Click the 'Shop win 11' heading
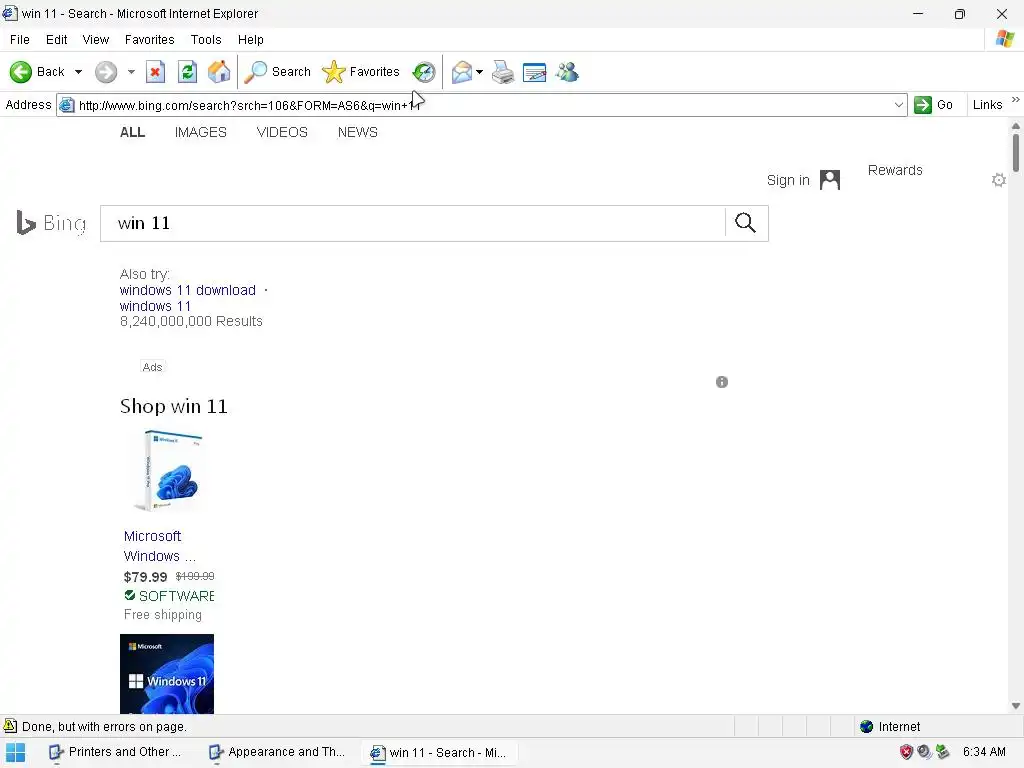The image size is (1024, 768). (x=174, y=406)
